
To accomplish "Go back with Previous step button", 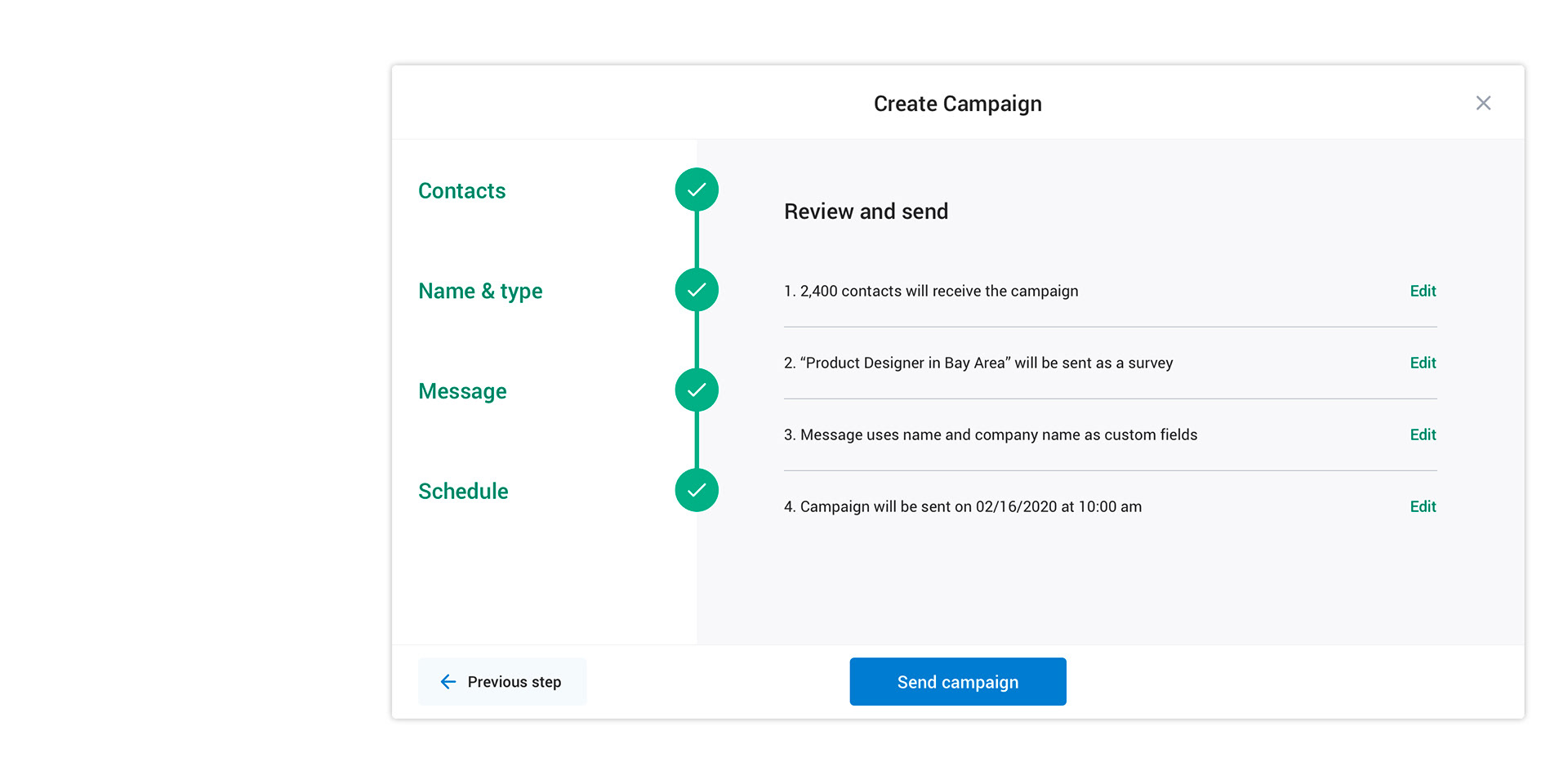I will pyautogui.click(x=502, y=681).
